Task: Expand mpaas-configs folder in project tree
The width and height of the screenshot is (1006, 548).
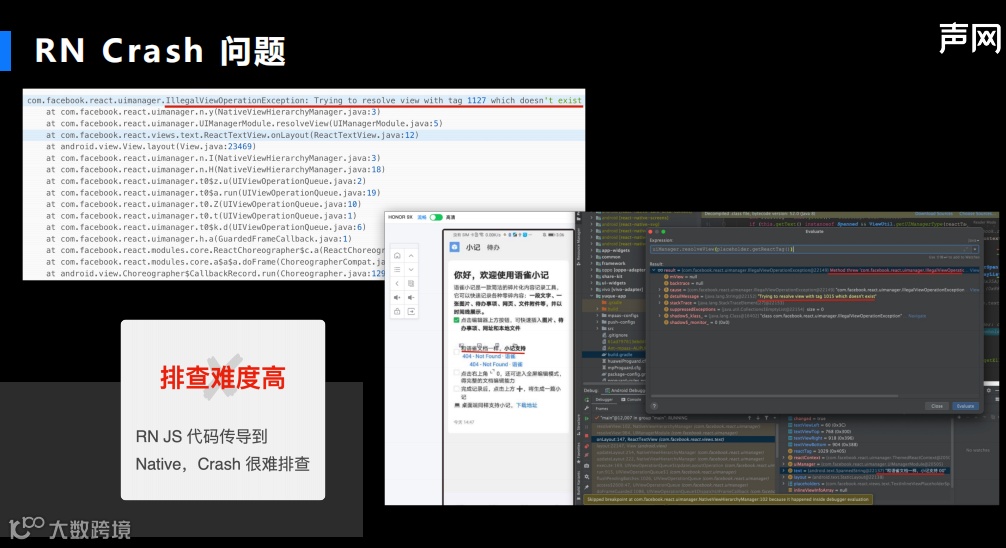Action: (x=597, y=316)
